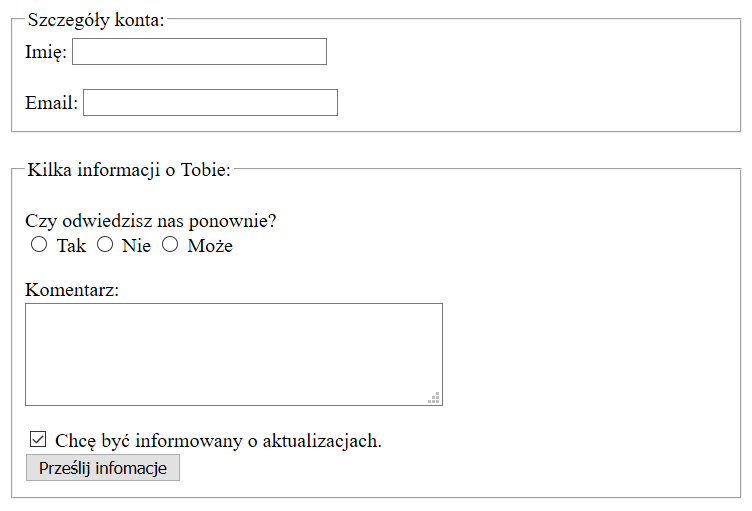Click the 'Czy odwiedzisz nas ponownie?' question
752x511 pixels.
[x=151, y=221]
